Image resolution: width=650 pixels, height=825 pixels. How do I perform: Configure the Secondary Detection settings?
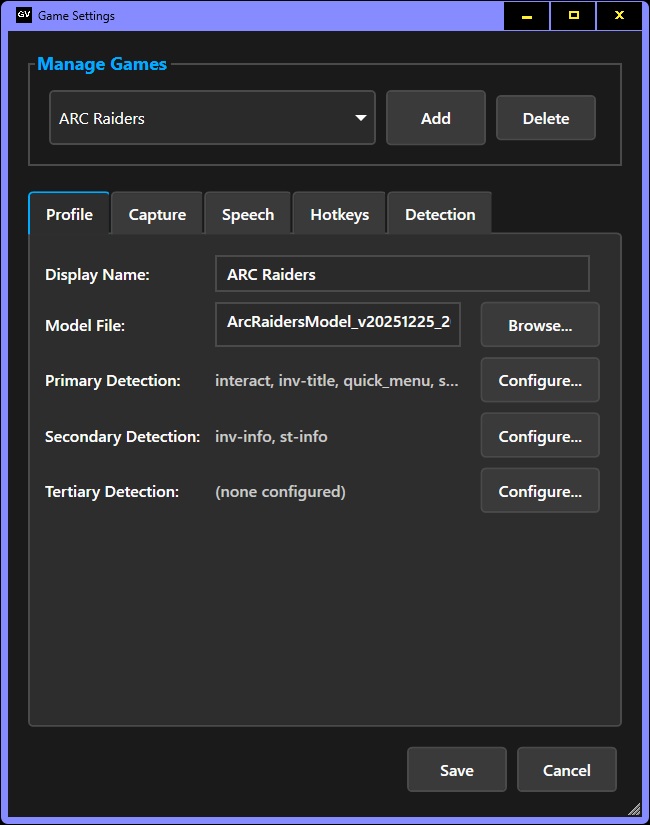coord(540,435)
